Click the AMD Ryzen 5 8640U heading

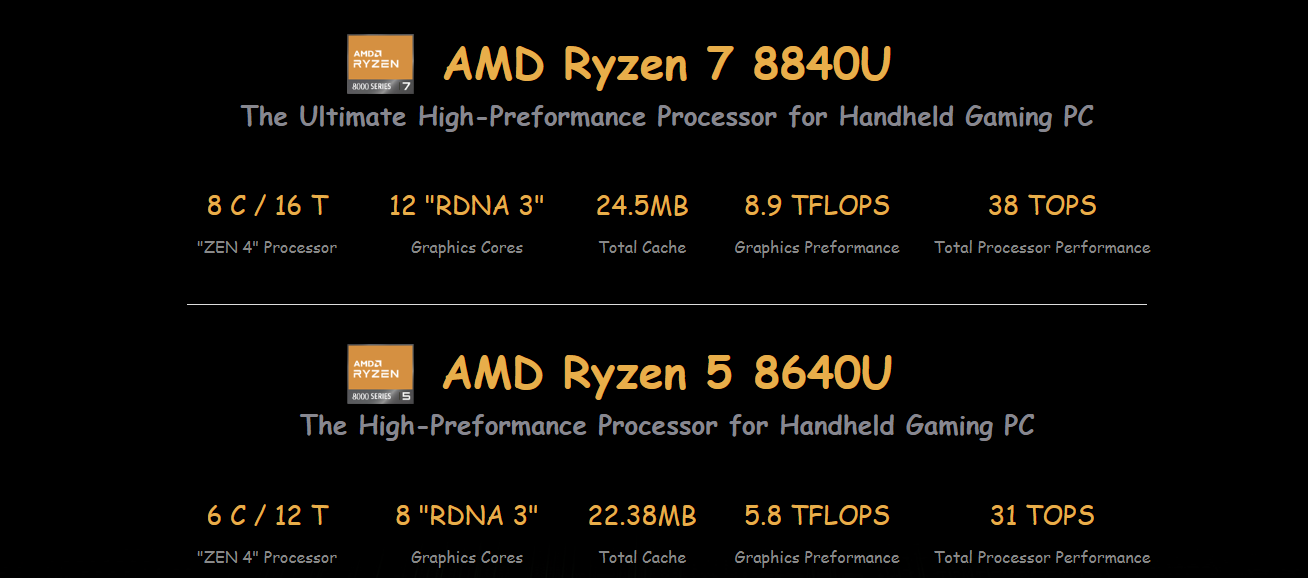tap(667, 374)
